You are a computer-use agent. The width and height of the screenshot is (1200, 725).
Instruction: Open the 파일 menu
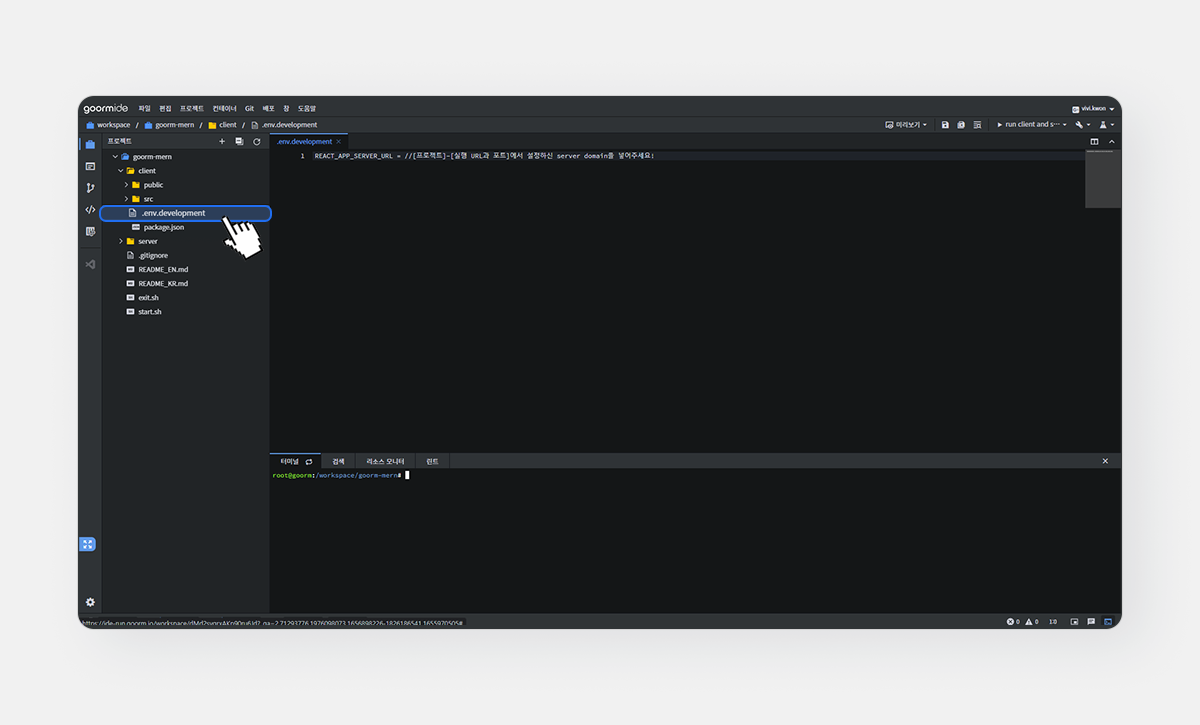[x=145, y=108]
